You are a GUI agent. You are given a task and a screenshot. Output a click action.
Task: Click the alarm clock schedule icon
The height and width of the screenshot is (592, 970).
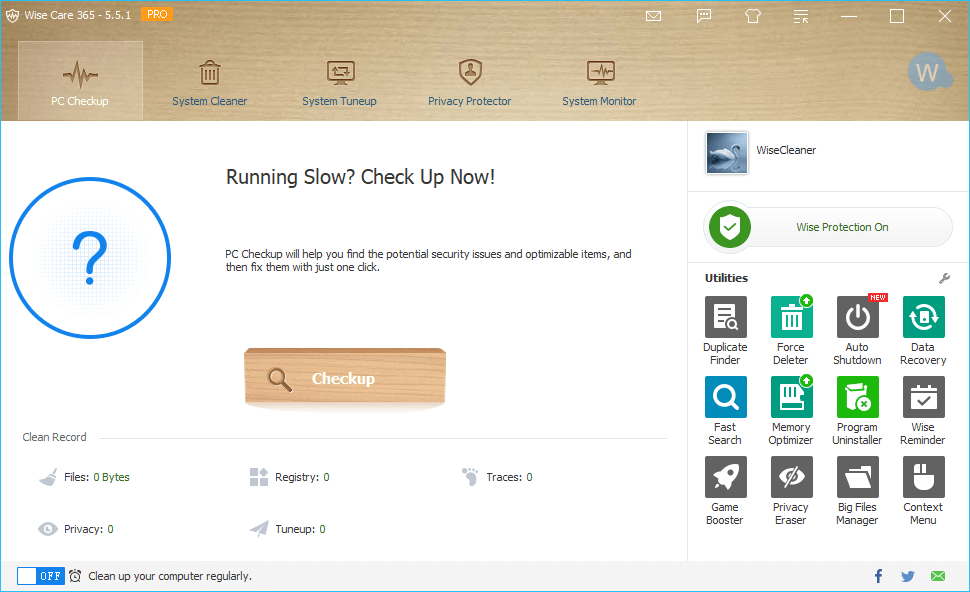pyautogui.click(x=75, y=576)
